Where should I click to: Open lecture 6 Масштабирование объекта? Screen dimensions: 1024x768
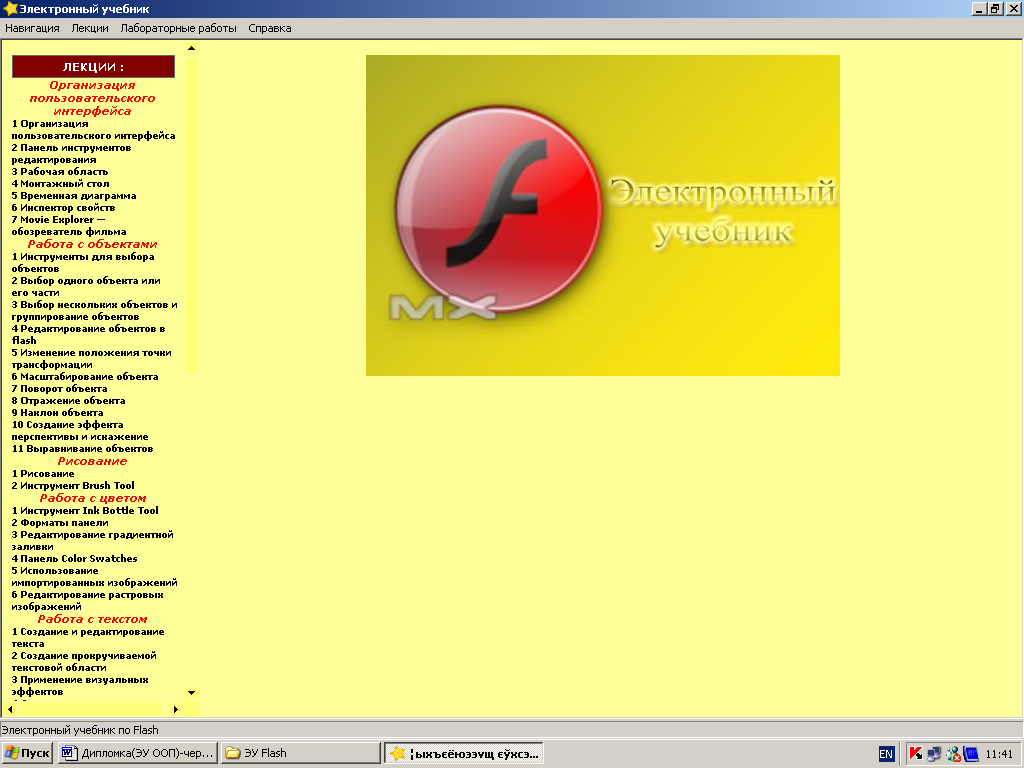coord(85,377)
